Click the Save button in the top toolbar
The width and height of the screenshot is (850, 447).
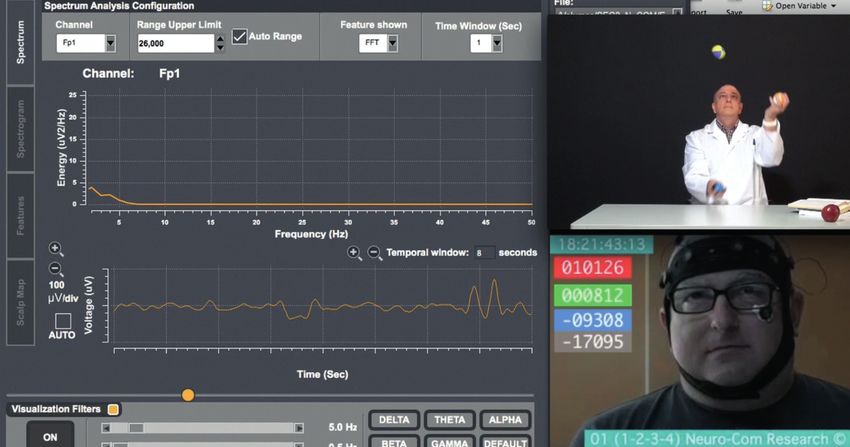click(734, 10)
